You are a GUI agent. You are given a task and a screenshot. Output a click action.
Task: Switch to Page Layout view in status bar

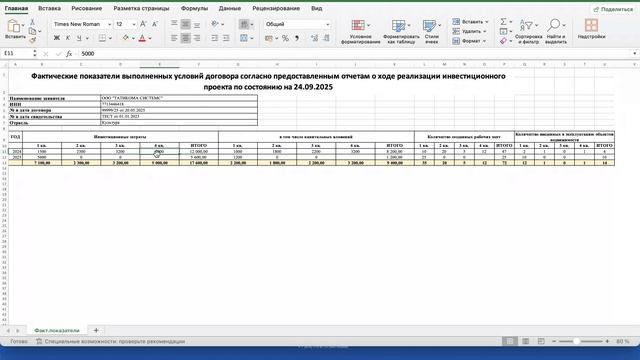[526, 341]
